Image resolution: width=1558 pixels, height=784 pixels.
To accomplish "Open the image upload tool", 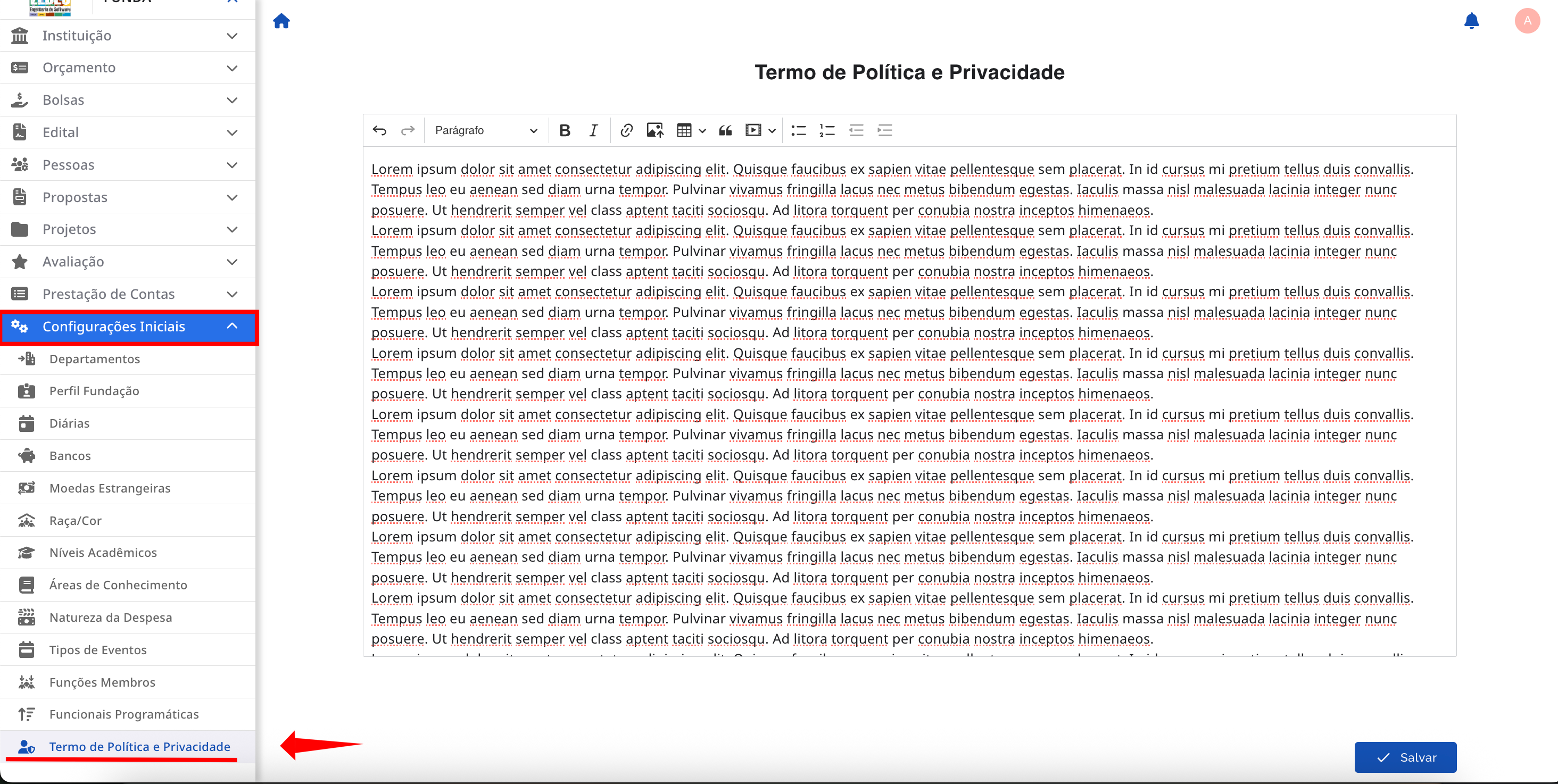I will (x=654, y=130).
